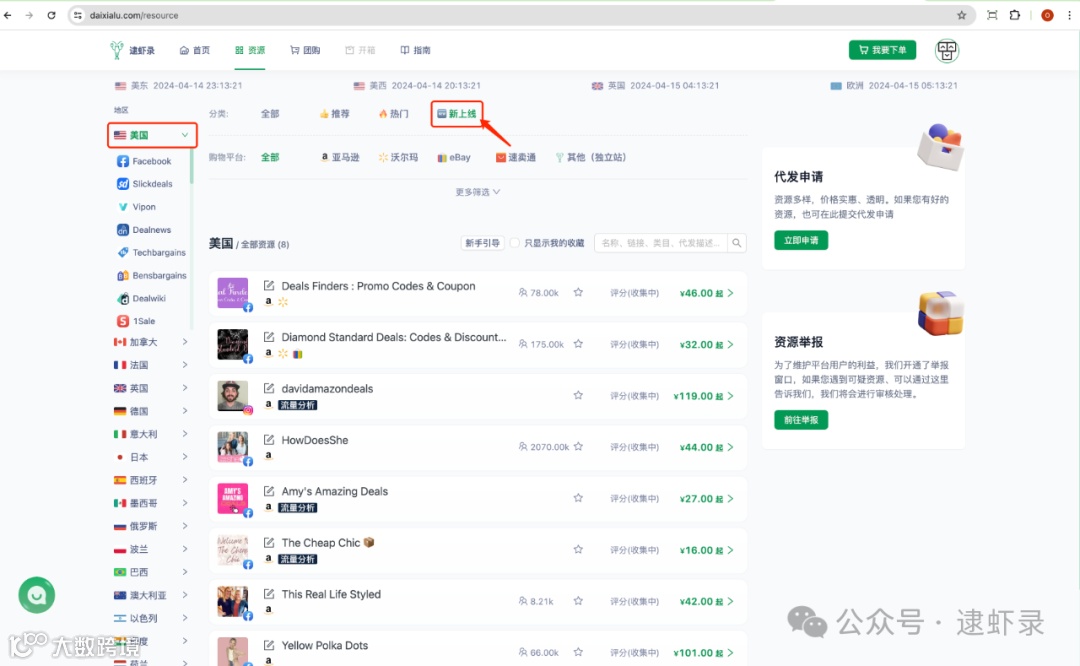
Task: Open the browser extensions puzzle icon
Action: tap(1015, 15)
